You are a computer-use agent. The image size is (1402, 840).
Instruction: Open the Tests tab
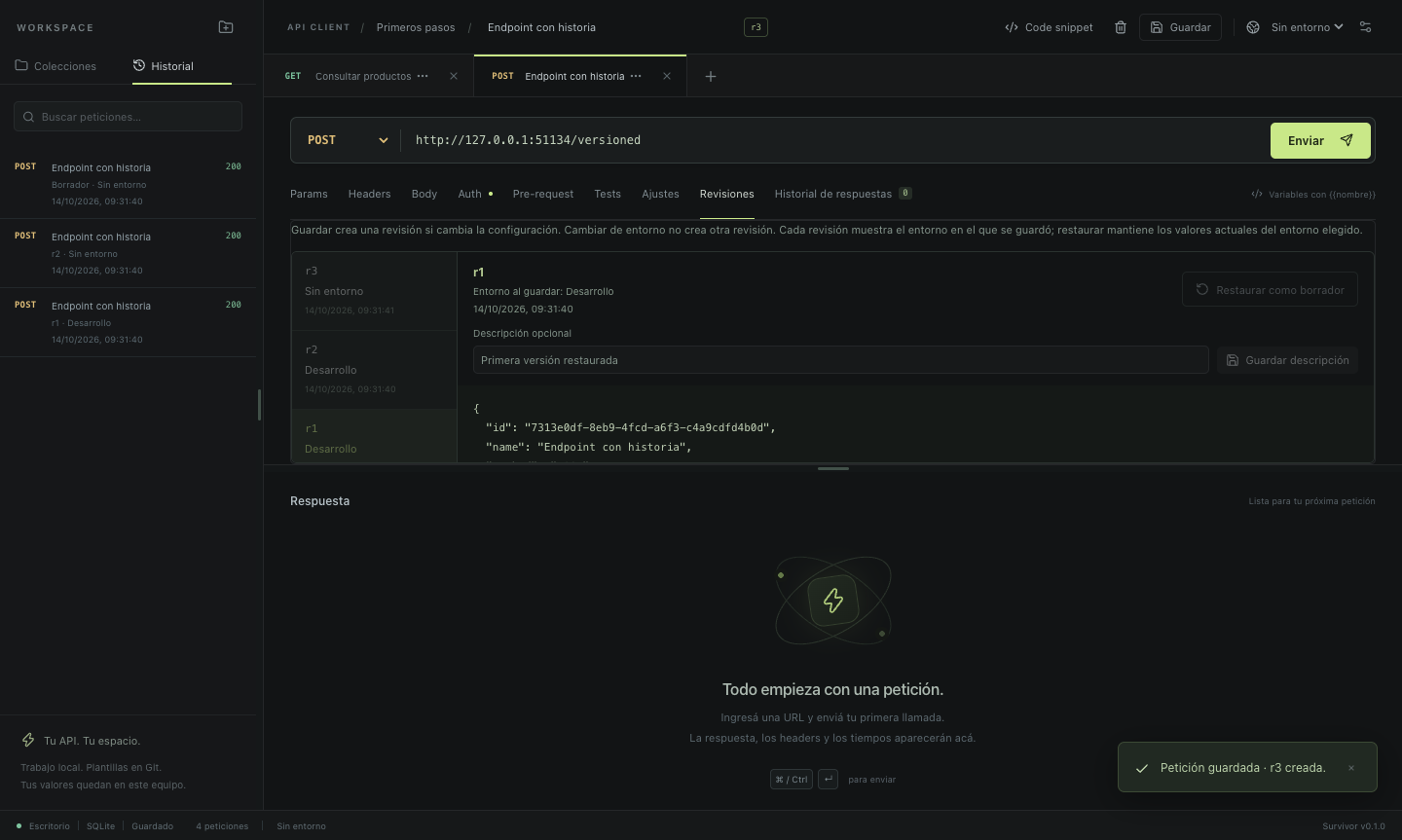pyautogui.click(x=608, y=194)
